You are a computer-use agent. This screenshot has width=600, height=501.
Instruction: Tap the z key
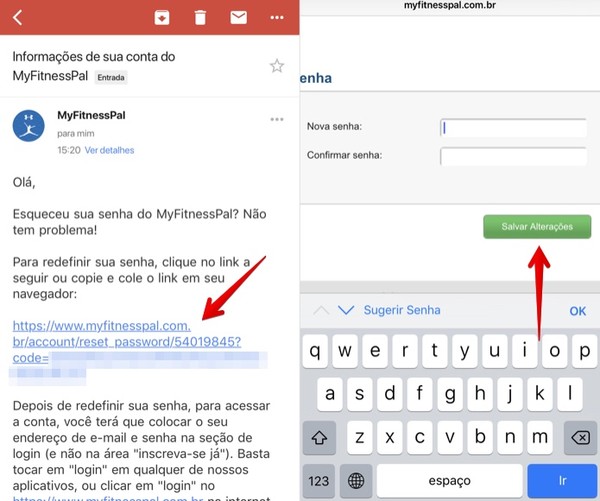tap(360, 437)
